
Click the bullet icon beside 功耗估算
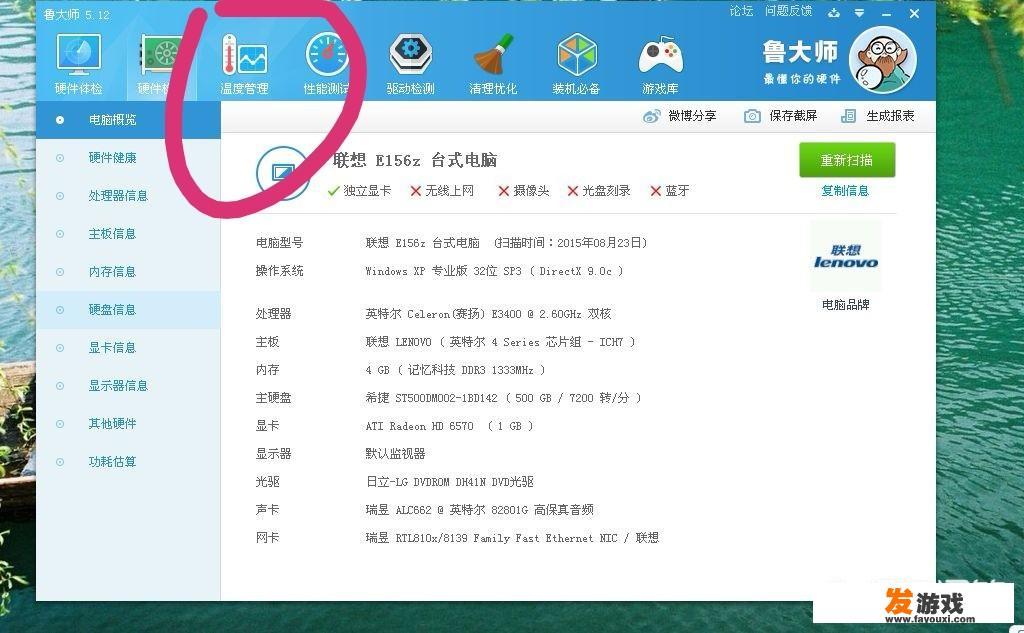(60, 462)
